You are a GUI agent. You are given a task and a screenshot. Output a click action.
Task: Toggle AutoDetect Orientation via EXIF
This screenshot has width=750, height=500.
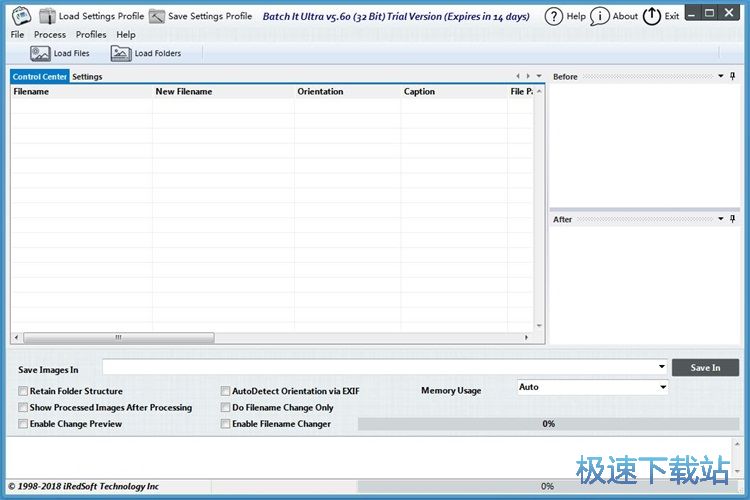(x=225, y=391)
